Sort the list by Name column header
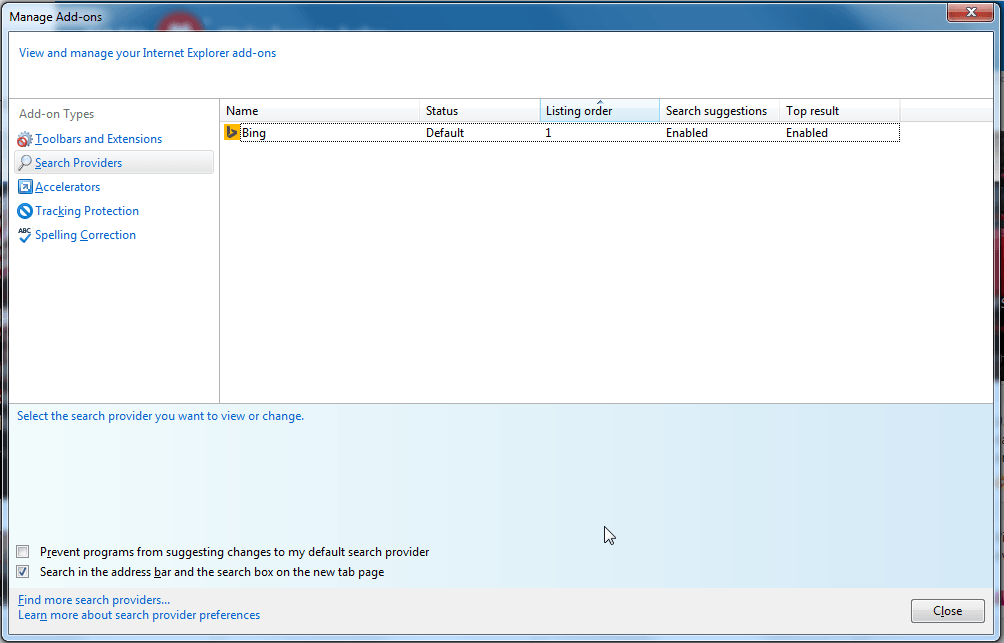 click(x=320, y=111)
